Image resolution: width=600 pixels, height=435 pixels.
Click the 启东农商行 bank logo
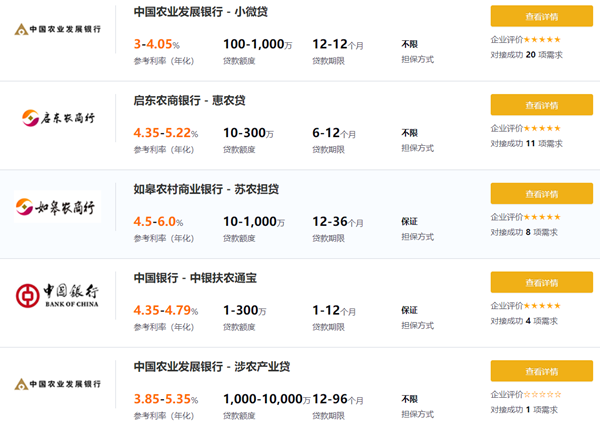58,117
